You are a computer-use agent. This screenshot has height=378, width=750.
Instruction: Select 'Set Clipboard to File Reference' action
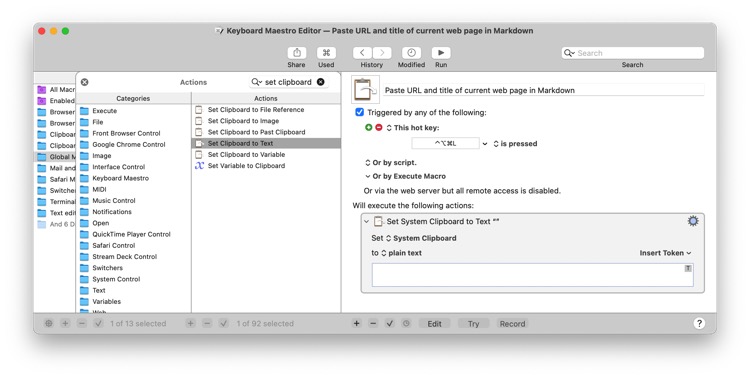point(266,110)
